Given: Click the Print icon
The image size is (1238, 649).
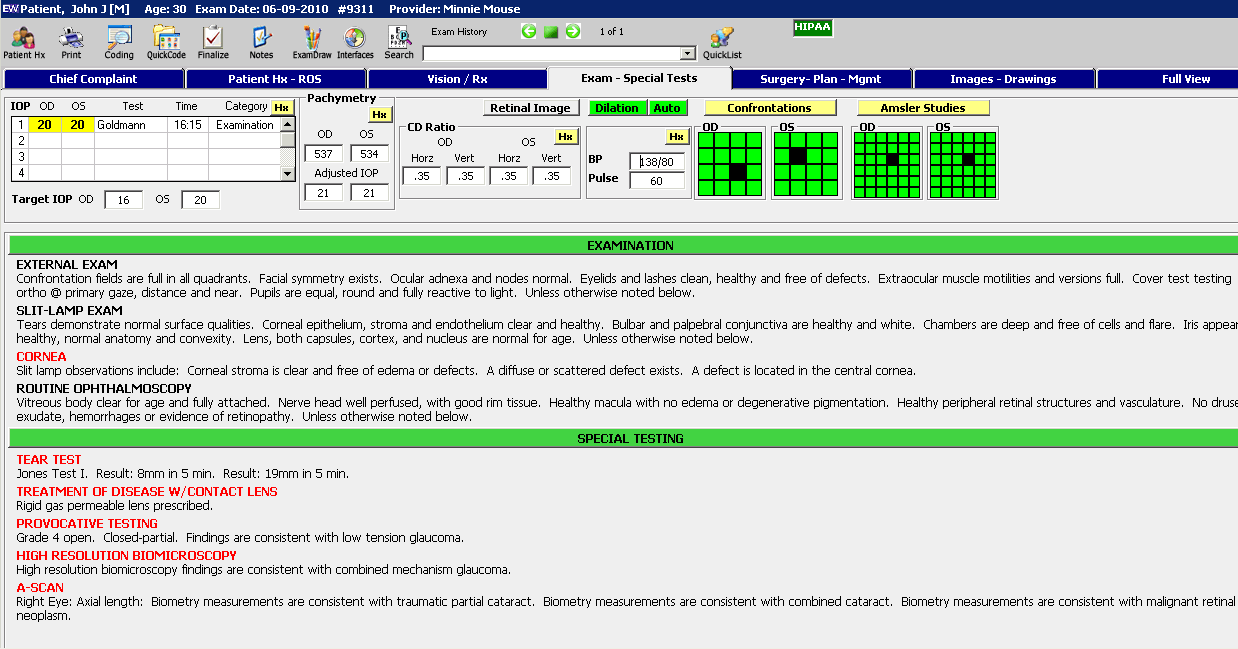Looking at the screenshot, I should (x=71, y=38).
